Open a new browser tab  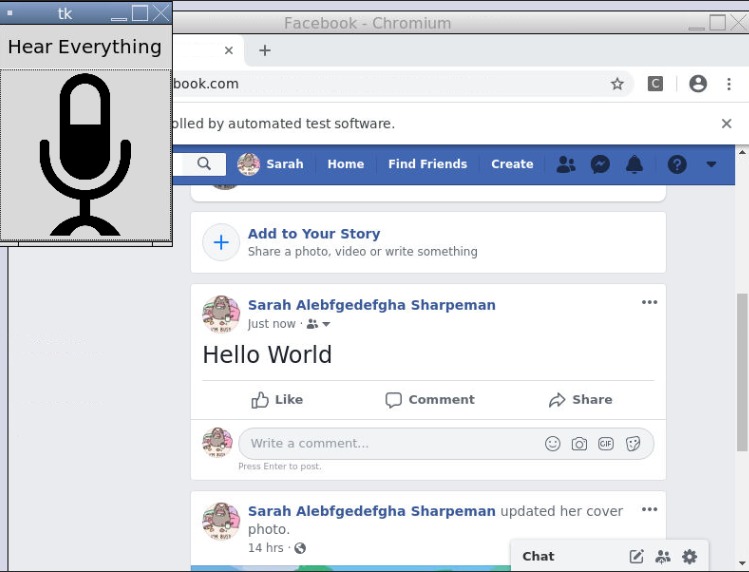pos(265,50)
